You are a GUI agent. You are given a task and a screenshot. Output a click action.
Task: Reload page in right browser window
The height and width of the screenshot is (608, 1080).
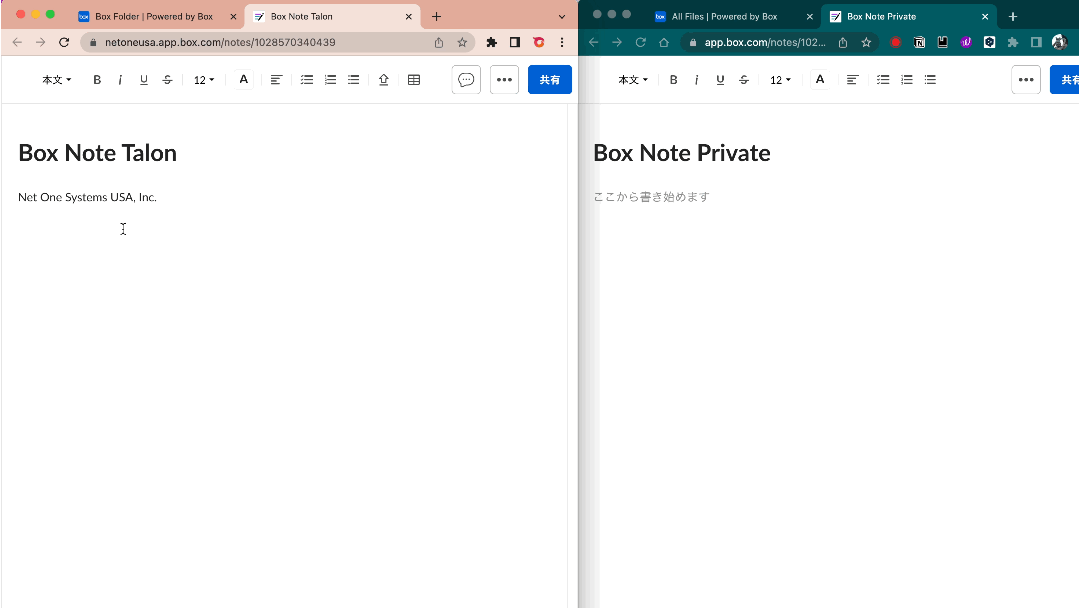click(x=641, y=43)
